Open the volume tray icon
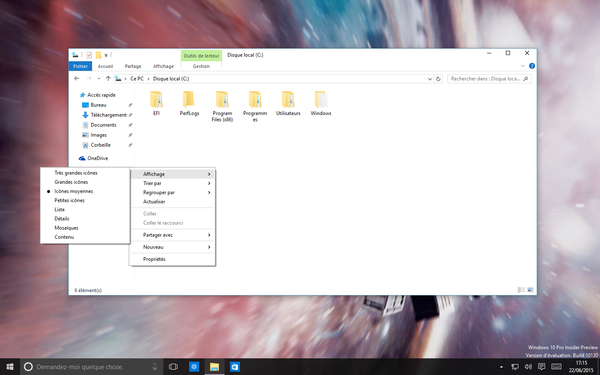 coord(528,367)
